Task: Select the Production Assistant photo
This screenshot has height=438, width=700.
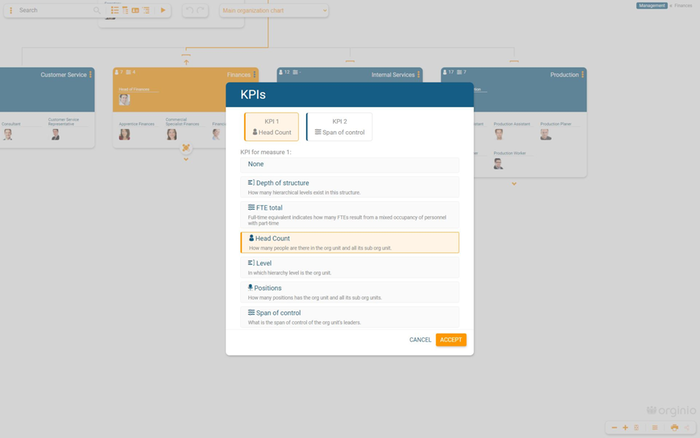Action: coord(499,134)
